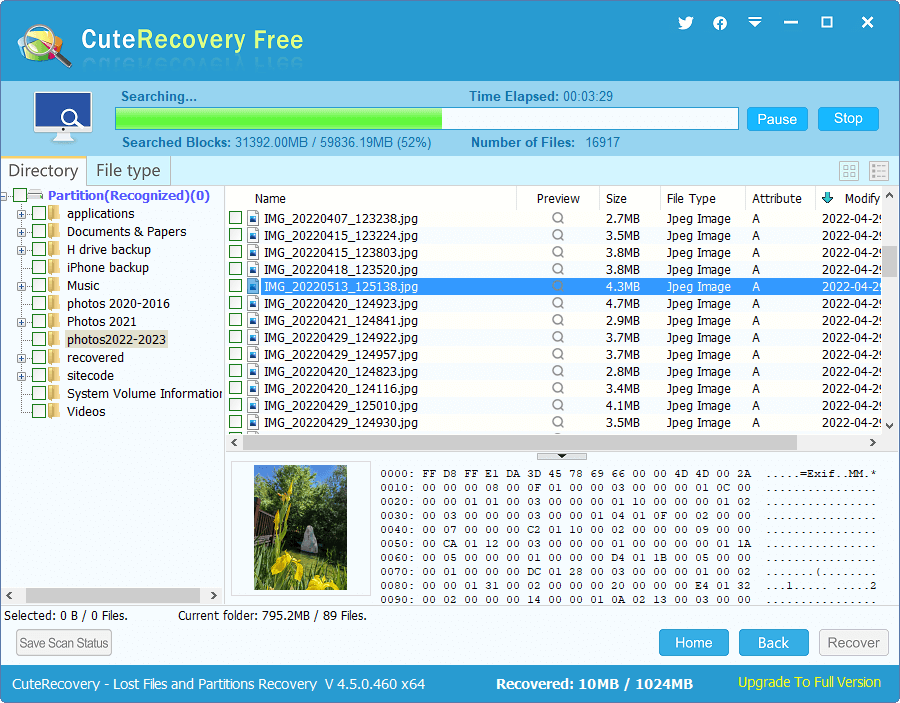
Task: Tick the photos2022-2023 folder checkbox
Action: point(39,339)
